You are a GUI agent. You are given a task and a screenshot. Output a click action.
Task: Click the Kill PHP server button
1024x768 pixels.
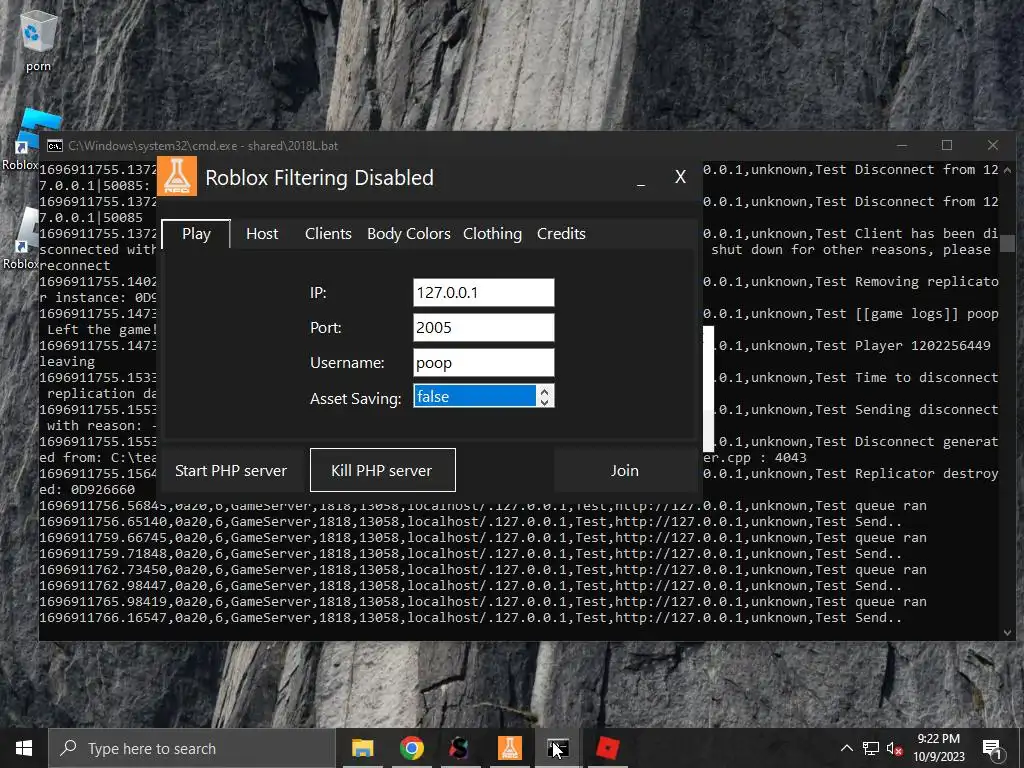pyautogui.click(x=383, y=470)
